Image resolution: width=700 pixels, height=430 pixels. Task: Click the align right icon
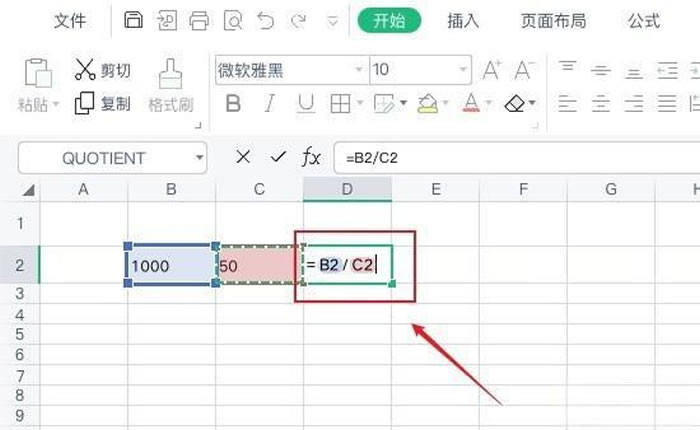(633, 104)
